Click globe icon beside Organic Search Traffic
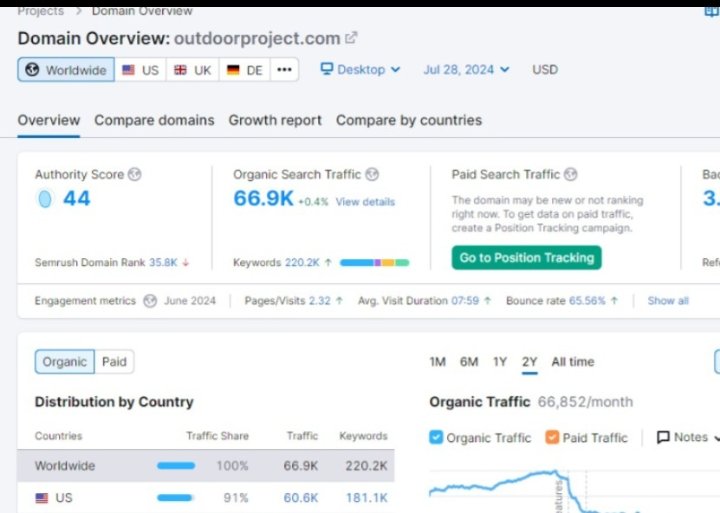720x513 pixels. (372, 175)
